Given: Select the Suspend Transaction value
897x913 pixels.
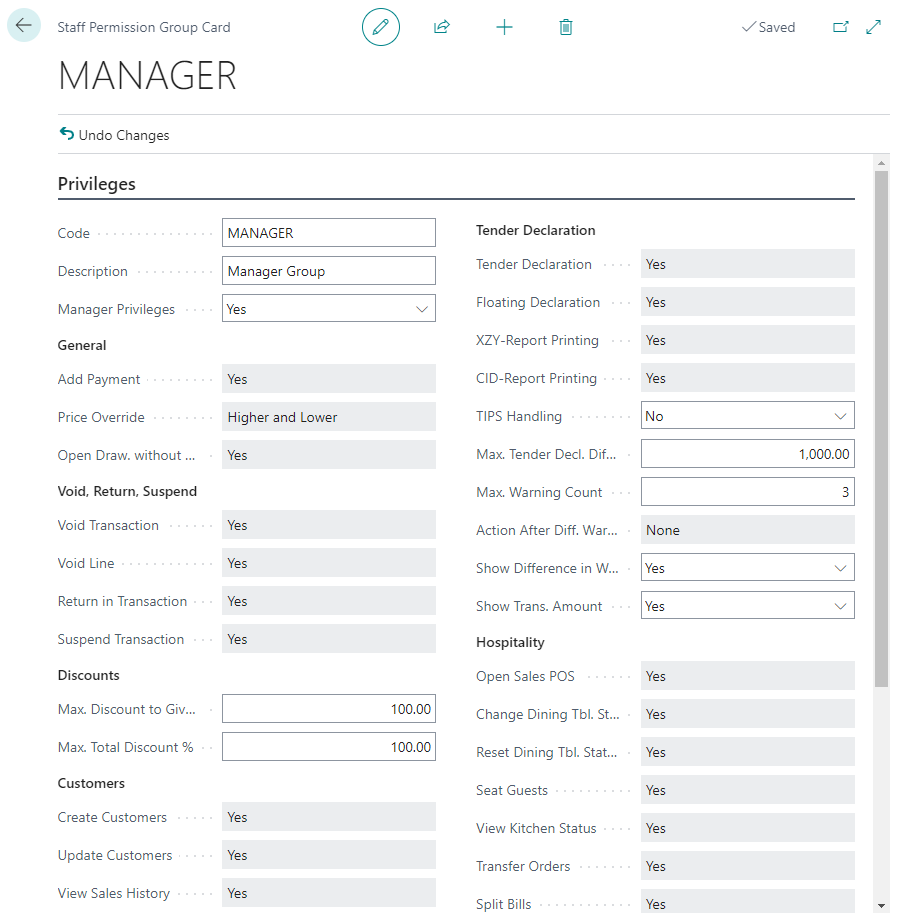Looking at the screenshot, I should [329, 639].
